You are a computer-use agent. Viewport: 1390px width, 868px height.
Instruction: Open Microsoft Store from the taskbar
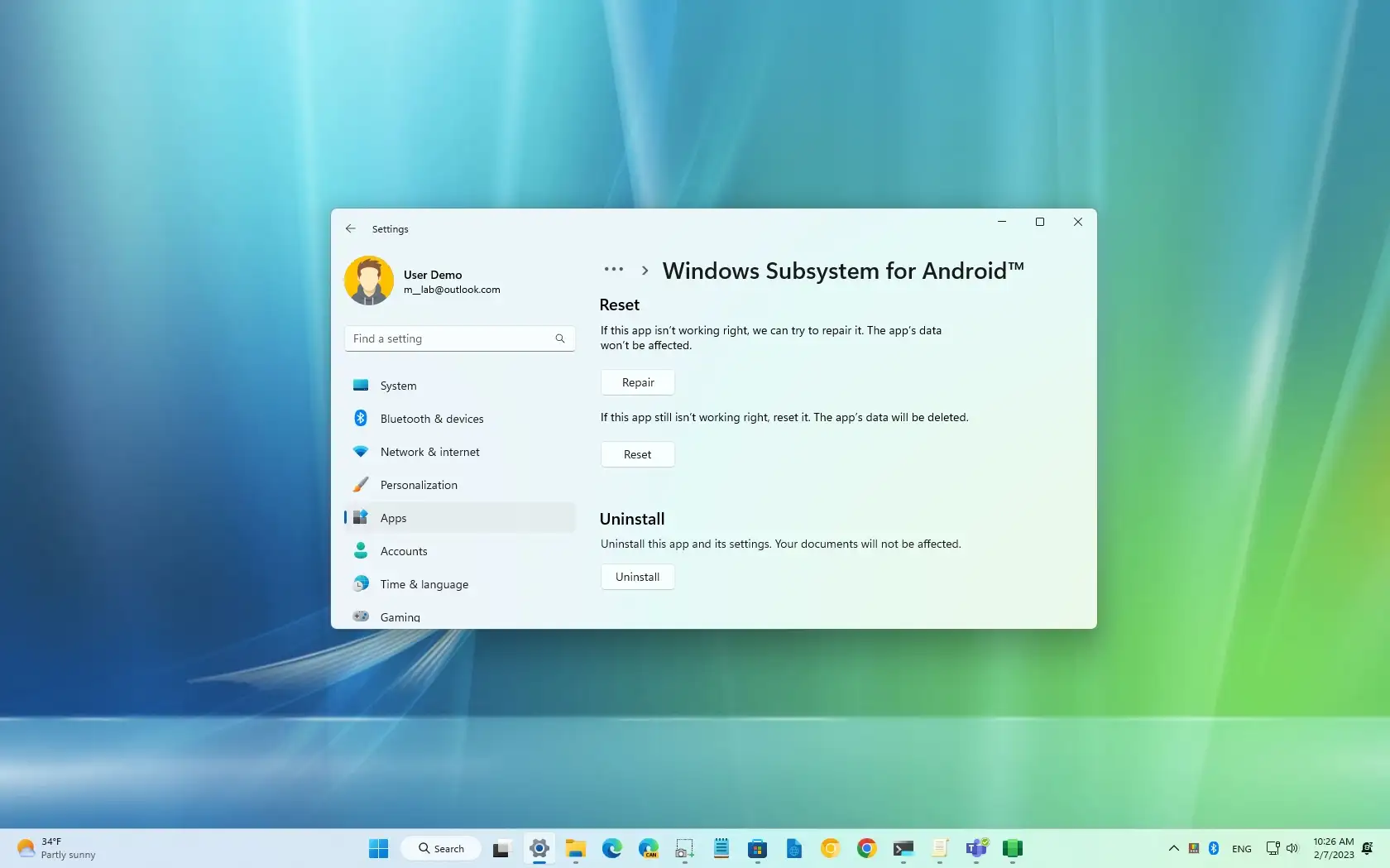coord(757,848)
